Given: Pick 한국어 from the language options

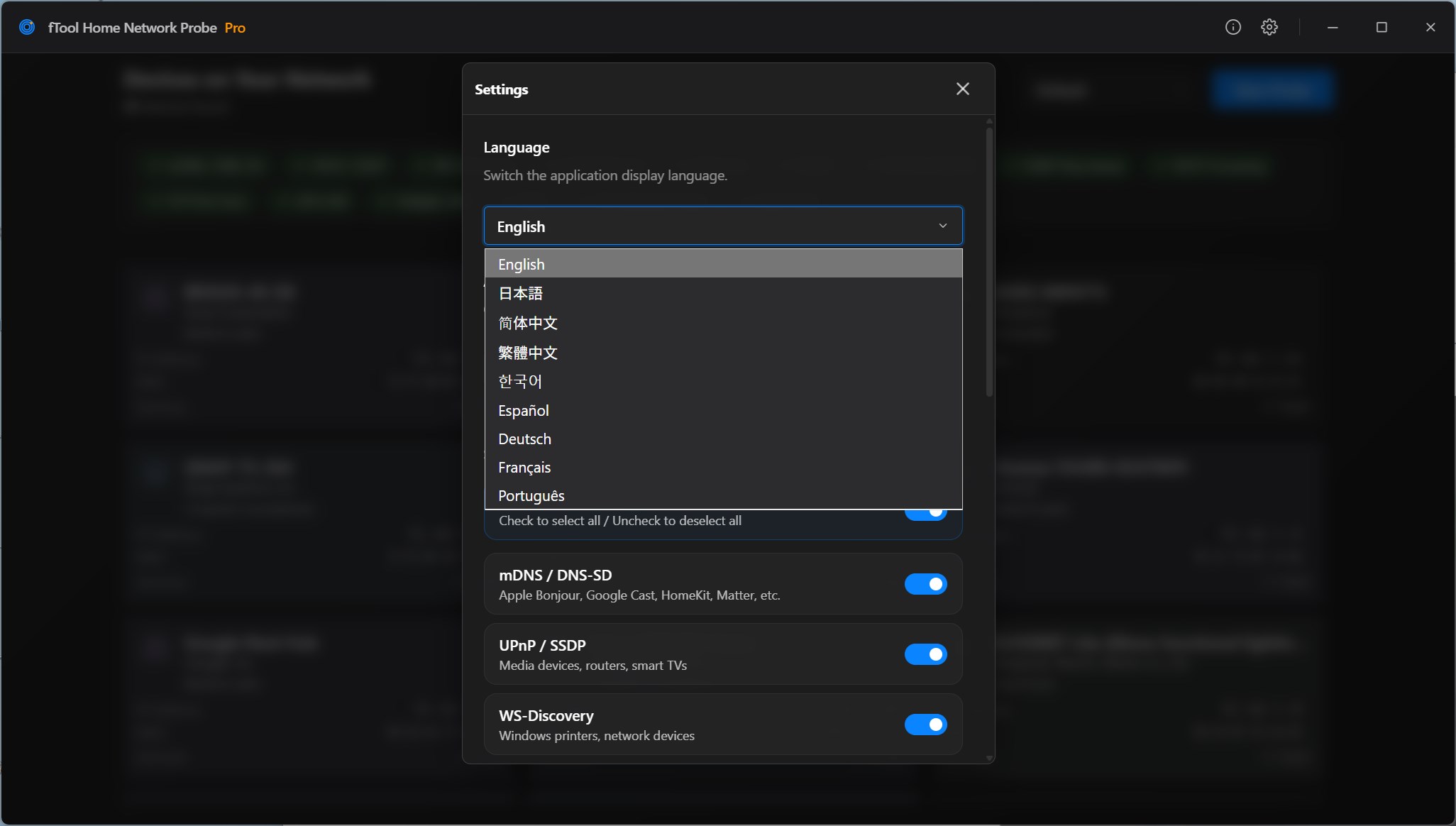Looking at the screenshot, I should click(x=723, y=382).
